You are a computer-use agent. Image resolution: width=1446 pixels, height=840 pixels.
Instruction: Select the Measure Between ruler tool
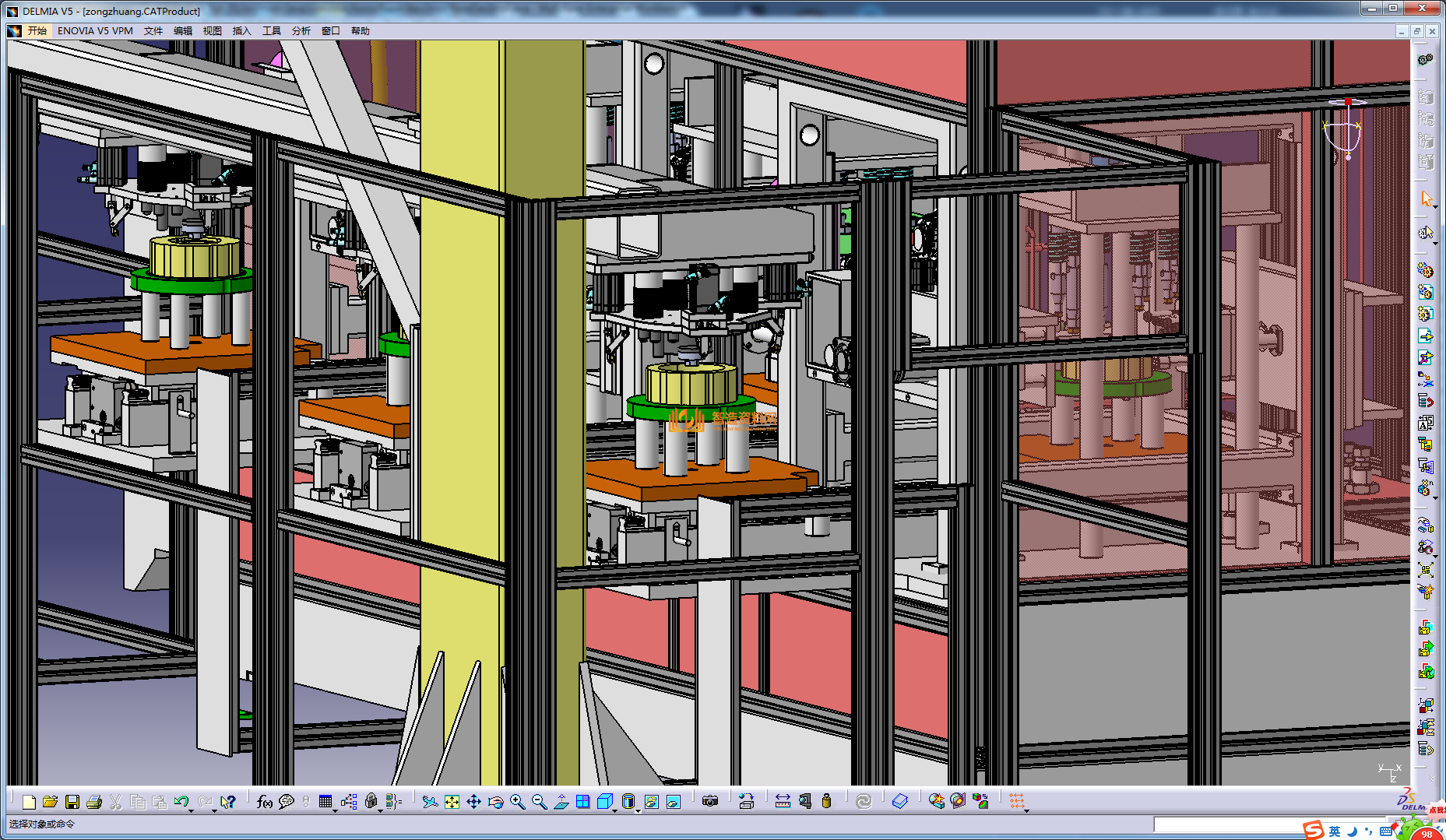[x=783, y=802]
